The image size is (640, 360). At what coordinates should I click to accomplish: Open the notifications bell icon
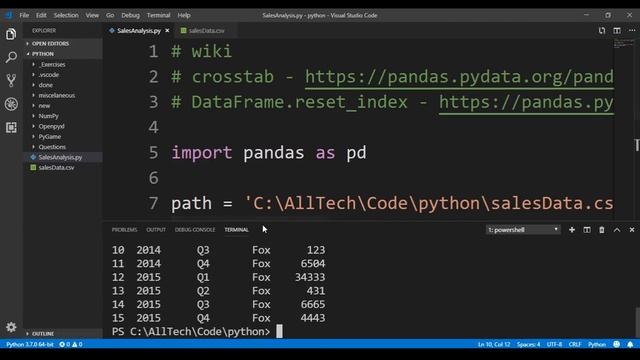(630, 344)
